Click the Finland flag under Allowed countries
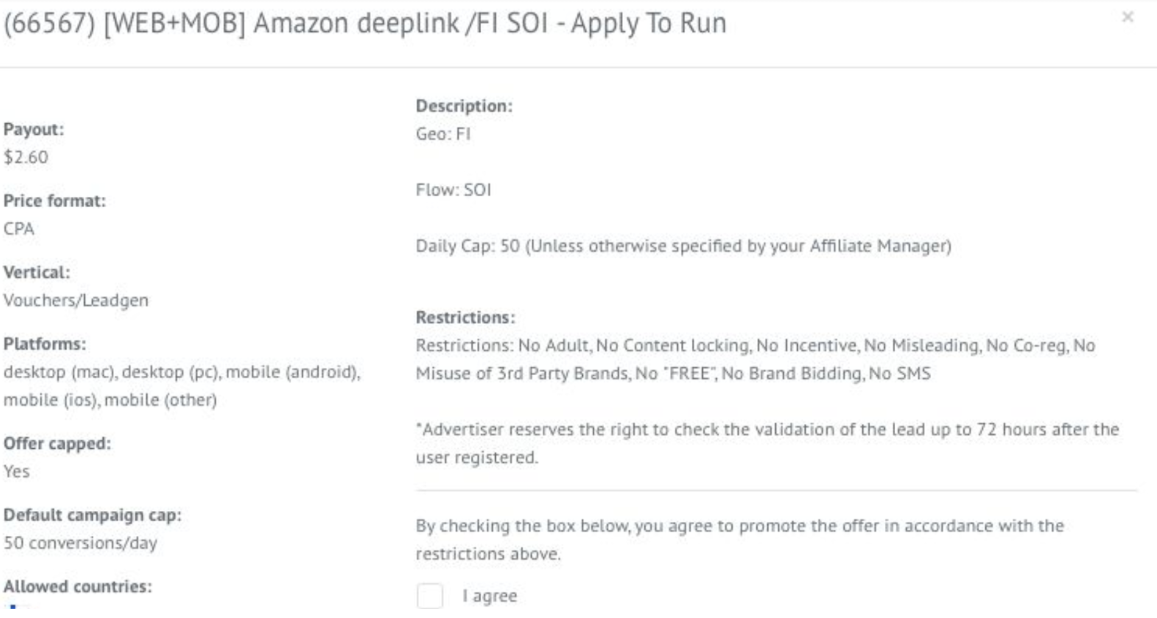1157x618 pixels. 13,609
